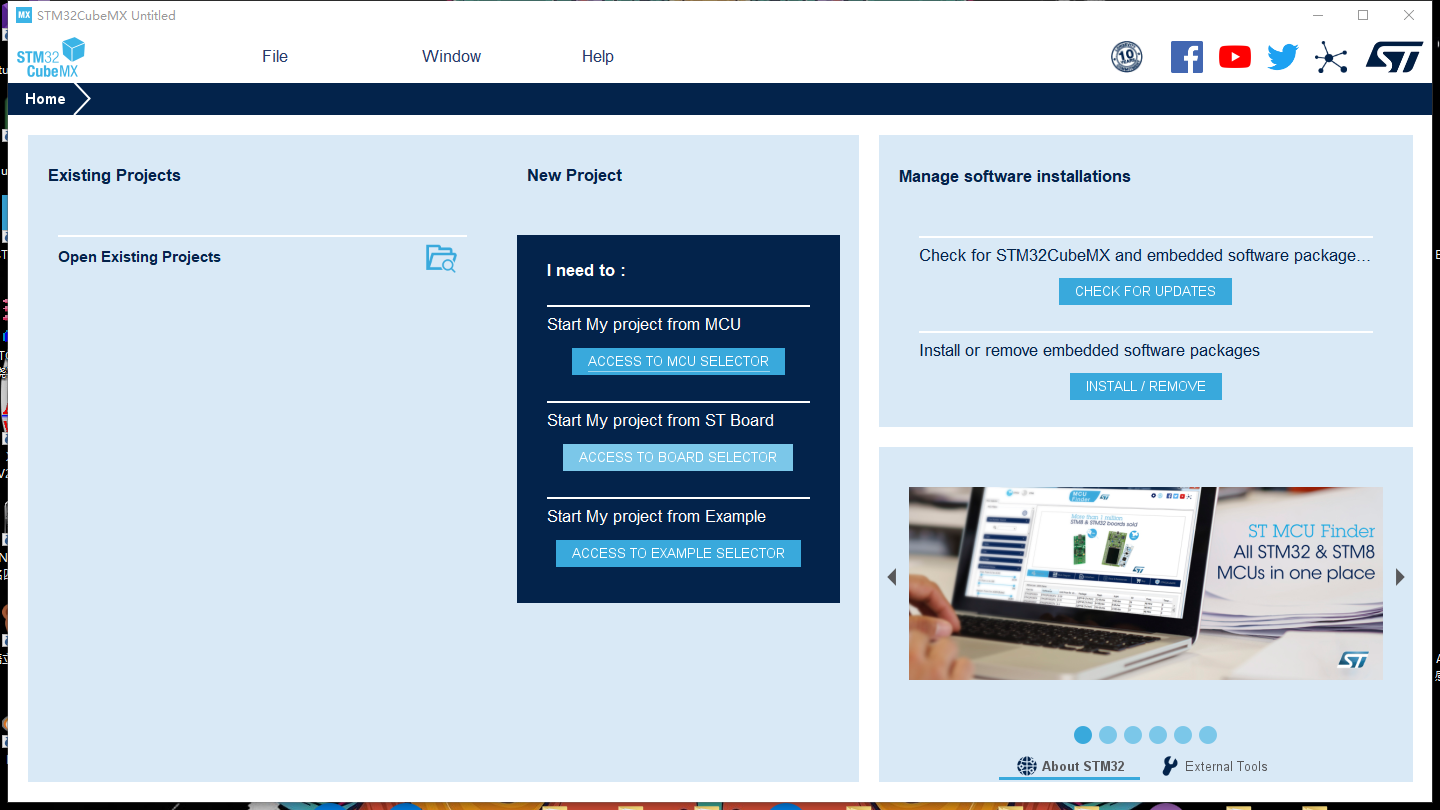Open the File menu
The width and height of the screenshot is (1440, 810).
(275, 57)
